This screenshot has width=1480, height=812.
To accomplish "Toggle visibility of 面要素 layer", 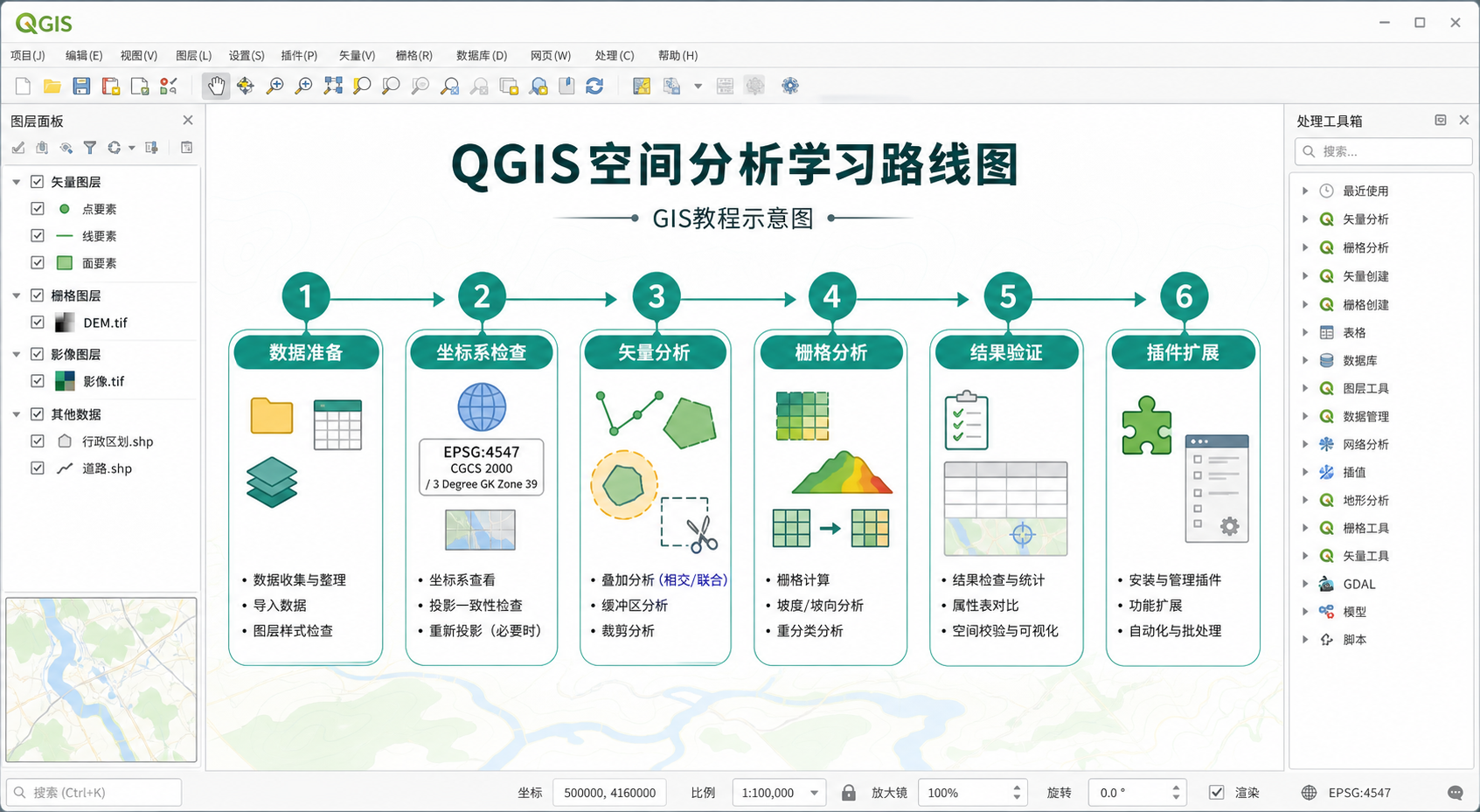I will 37,262.
